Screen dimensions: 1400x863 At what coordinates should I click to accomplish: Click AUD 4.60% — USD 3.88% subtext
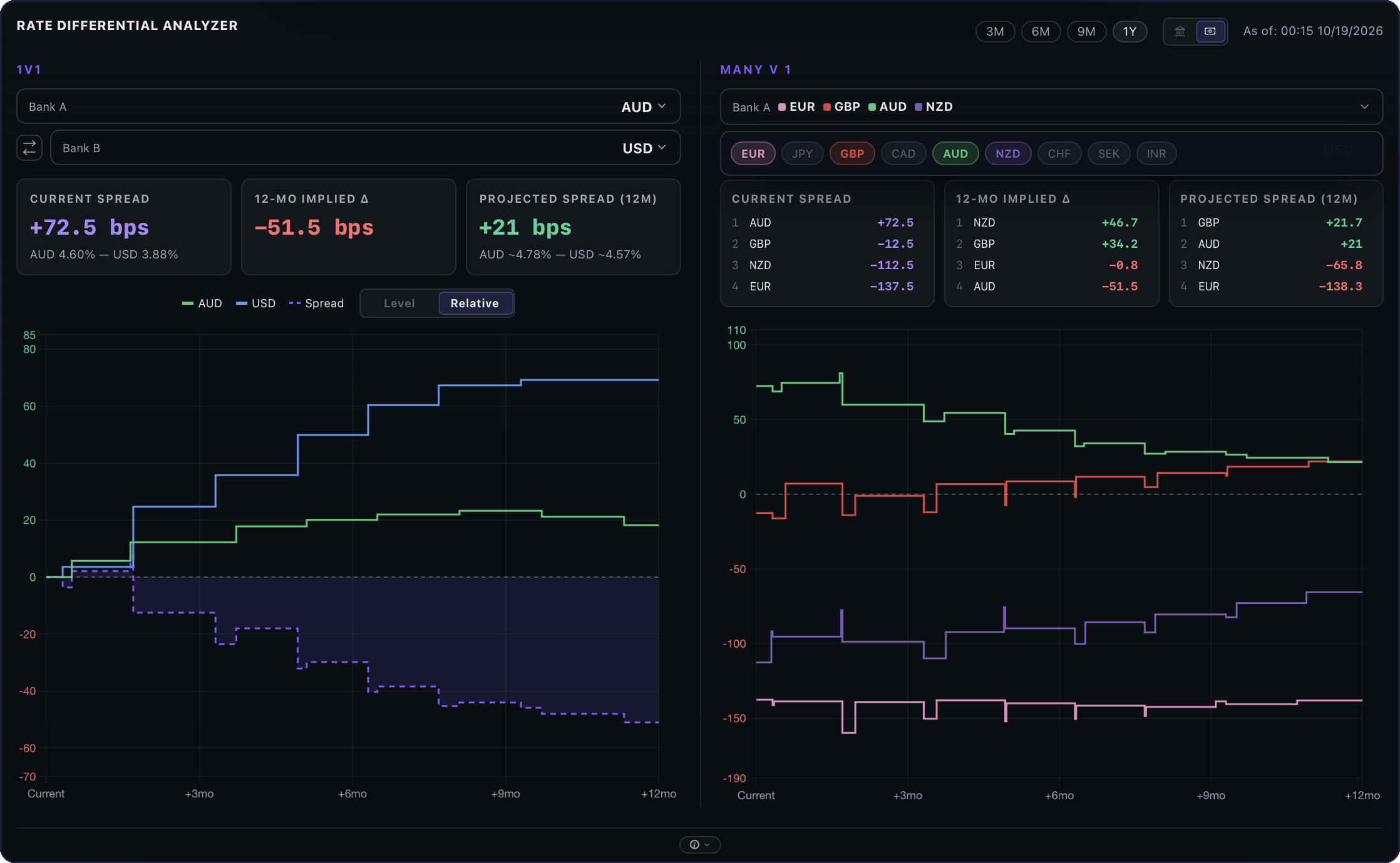tap(104, 255)
